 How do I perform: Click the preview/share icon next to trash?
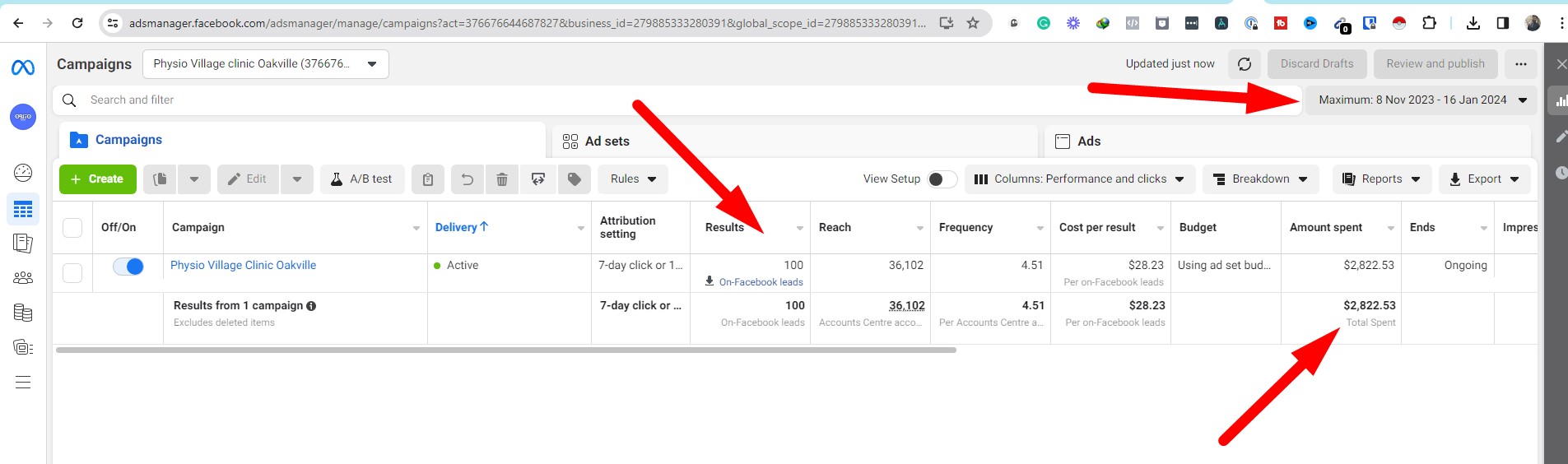pos(538,179)
